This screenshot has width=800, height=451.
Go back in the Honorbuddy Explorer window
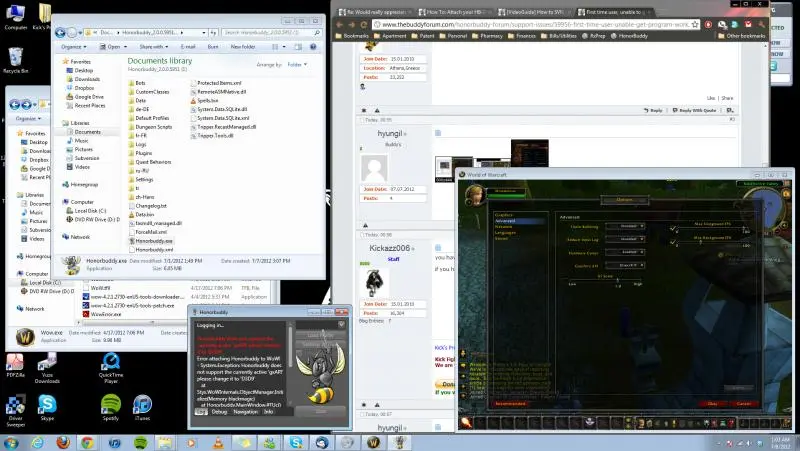coord(60,33)
